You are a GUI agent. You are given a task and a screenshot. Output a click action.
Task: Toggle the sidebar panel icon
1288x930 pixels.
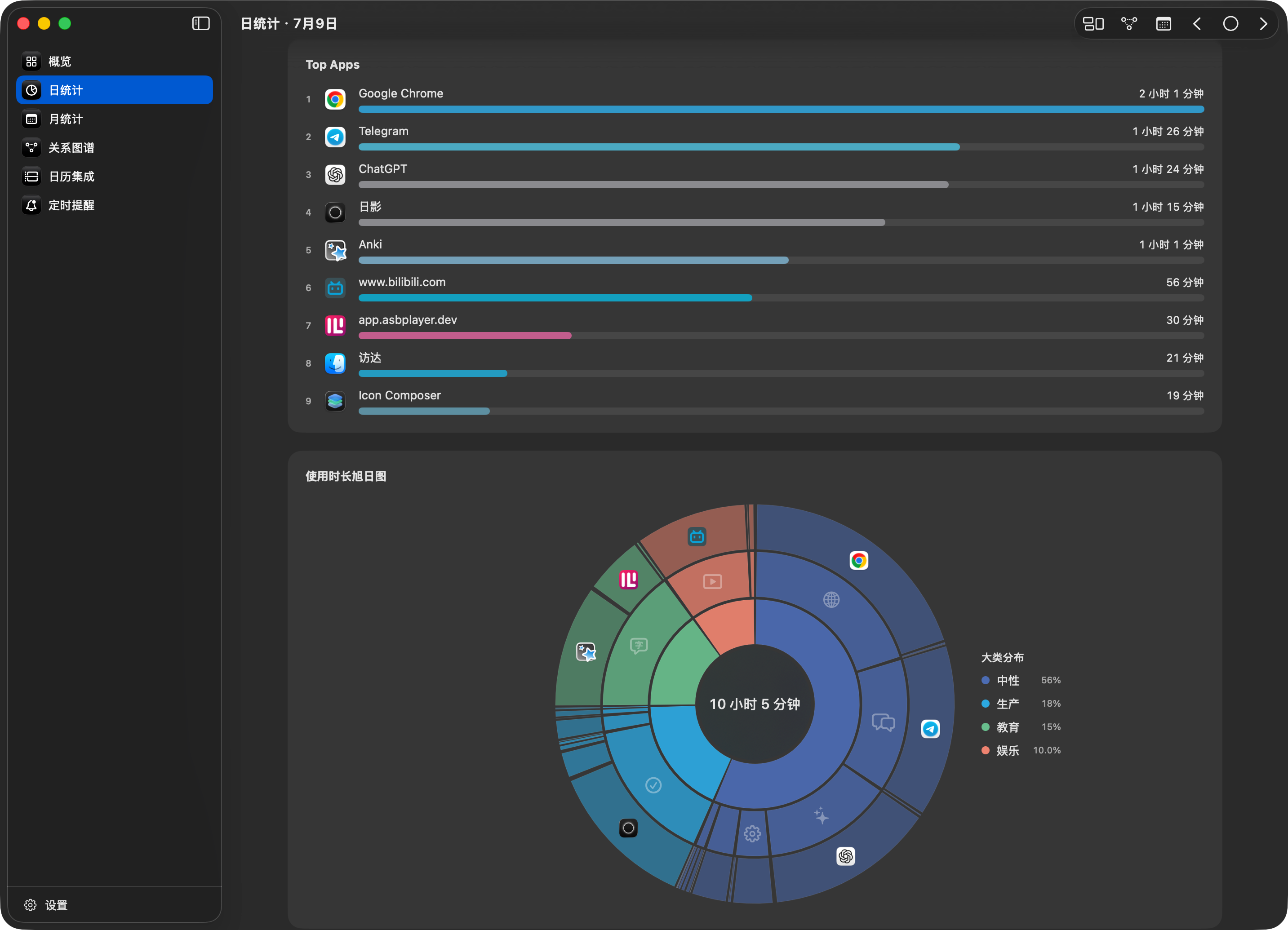(x=201, y=23)
